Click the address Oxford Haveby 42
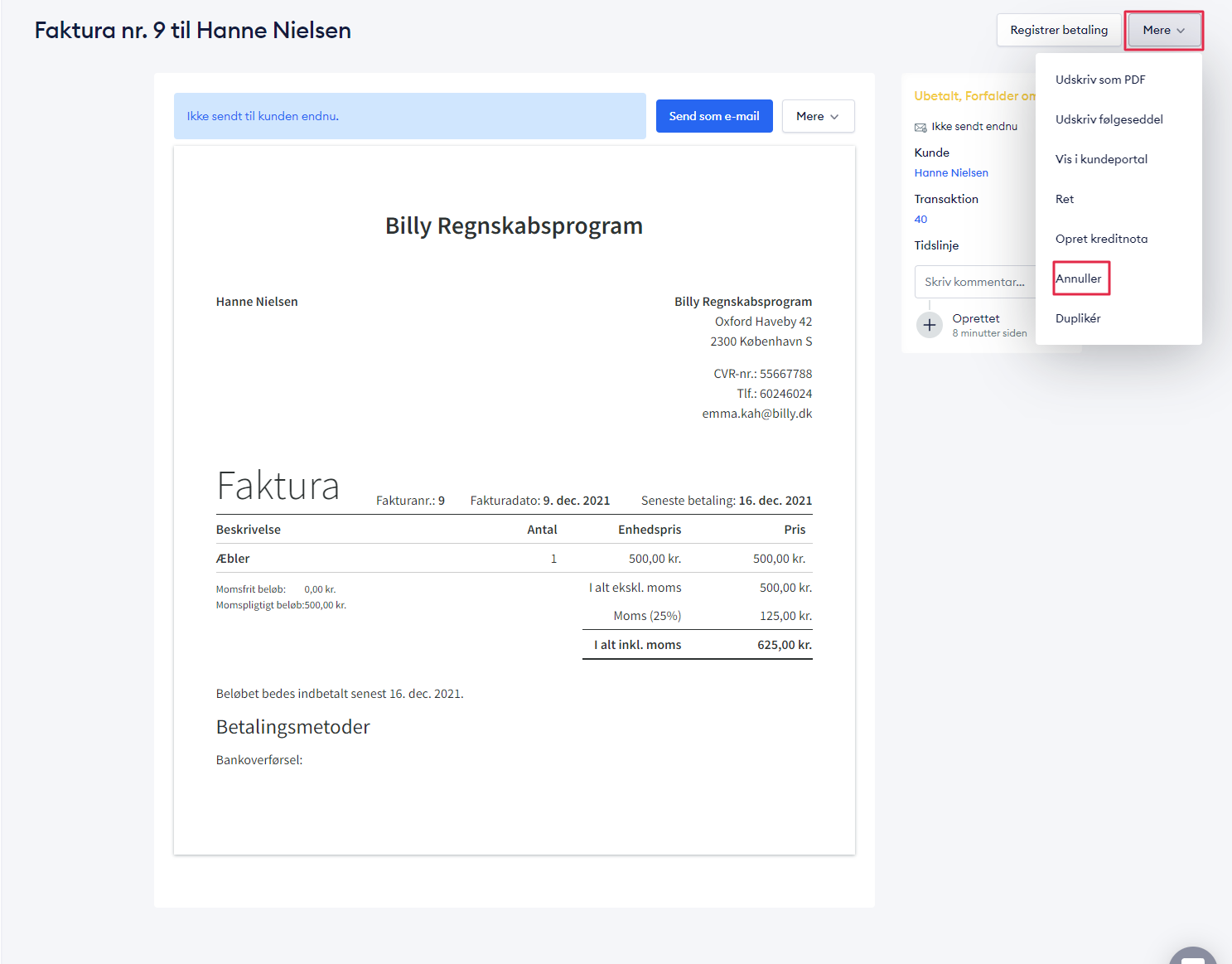 764,322
